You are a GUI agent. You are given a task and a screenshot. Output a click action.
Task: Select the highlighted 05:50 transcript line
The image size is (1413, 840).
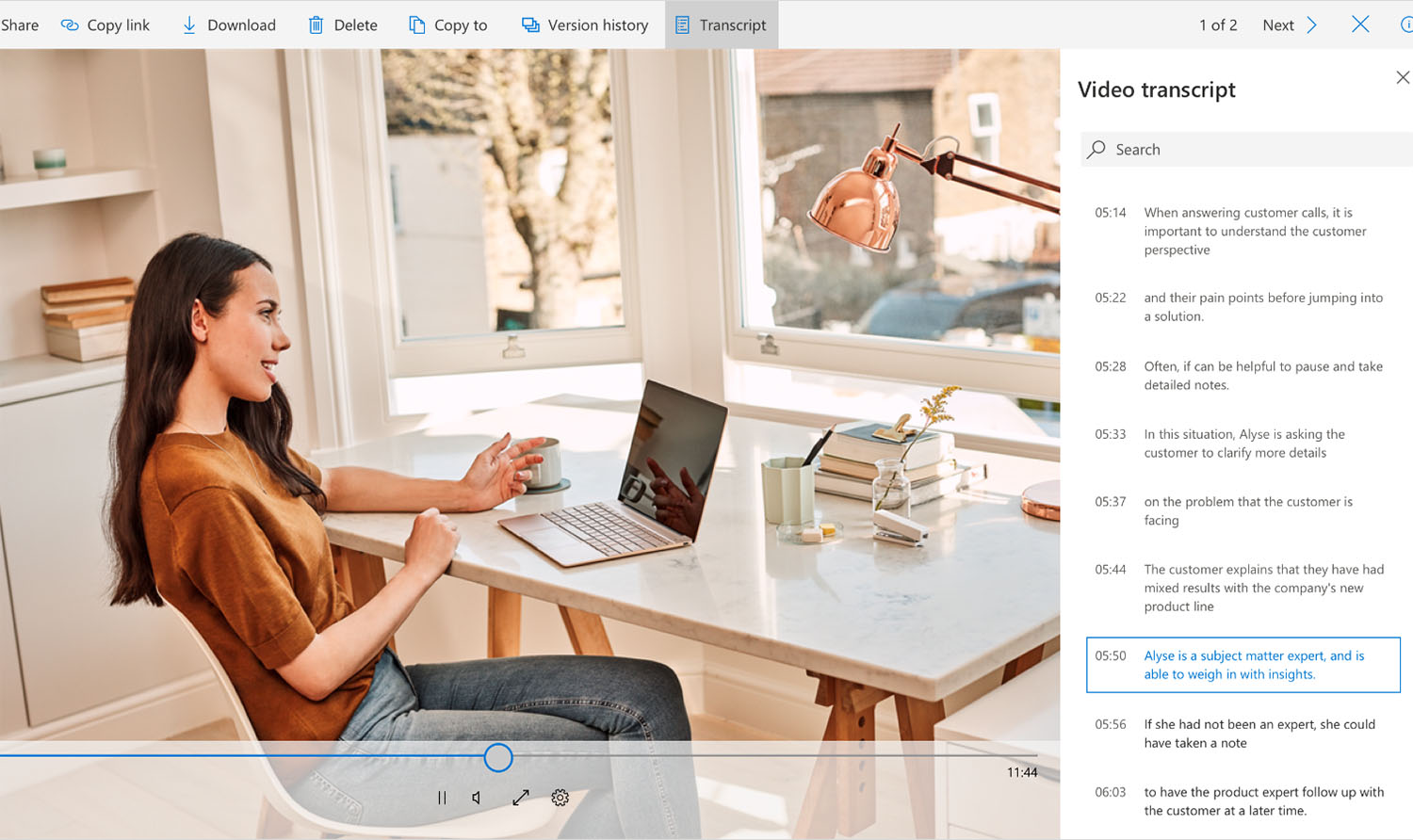click(x=1243, y=665)
